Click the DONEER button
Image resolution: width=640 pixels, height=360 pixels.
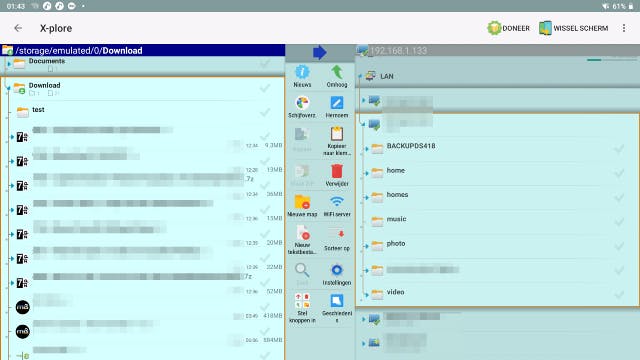[x=509, y=28]
